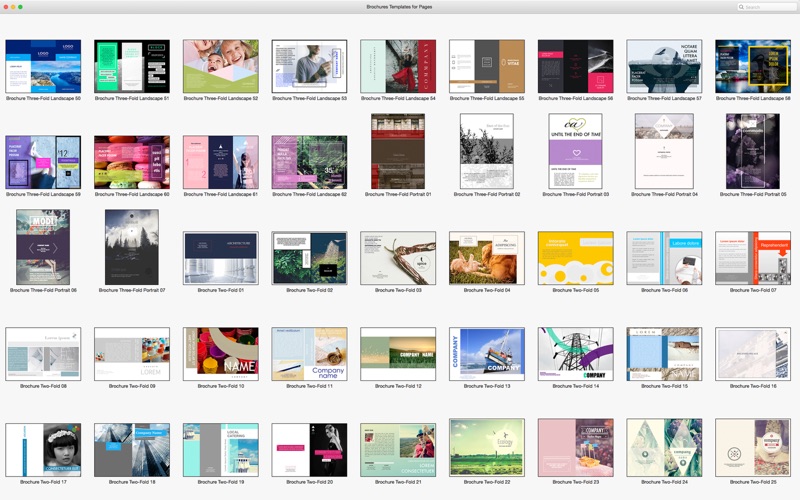Click the Search field in title bar
The image size is (800, 500).
tap(766, 7)
